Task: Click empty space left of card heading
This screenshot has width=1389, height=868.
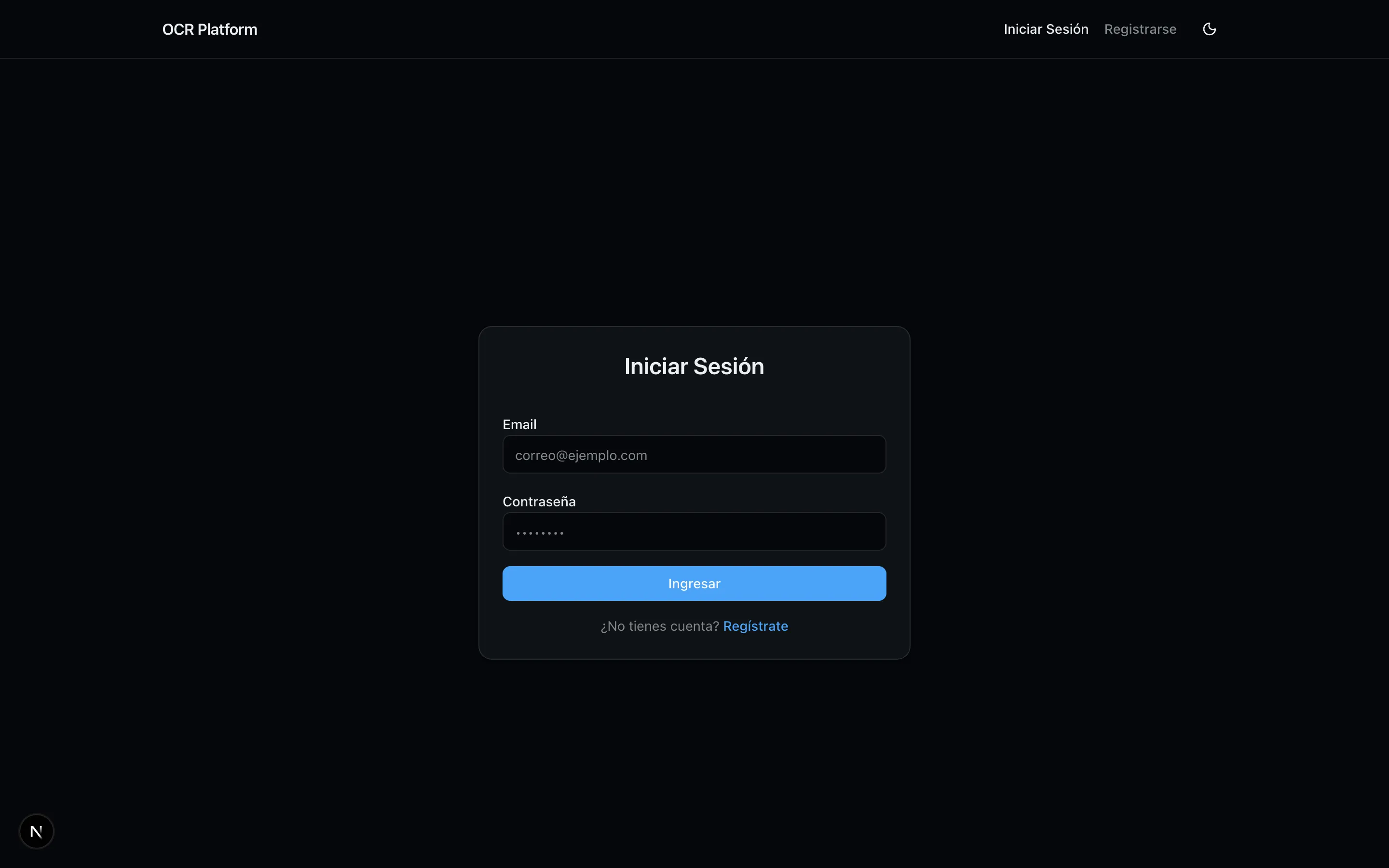Action: (x=551, y=367)
